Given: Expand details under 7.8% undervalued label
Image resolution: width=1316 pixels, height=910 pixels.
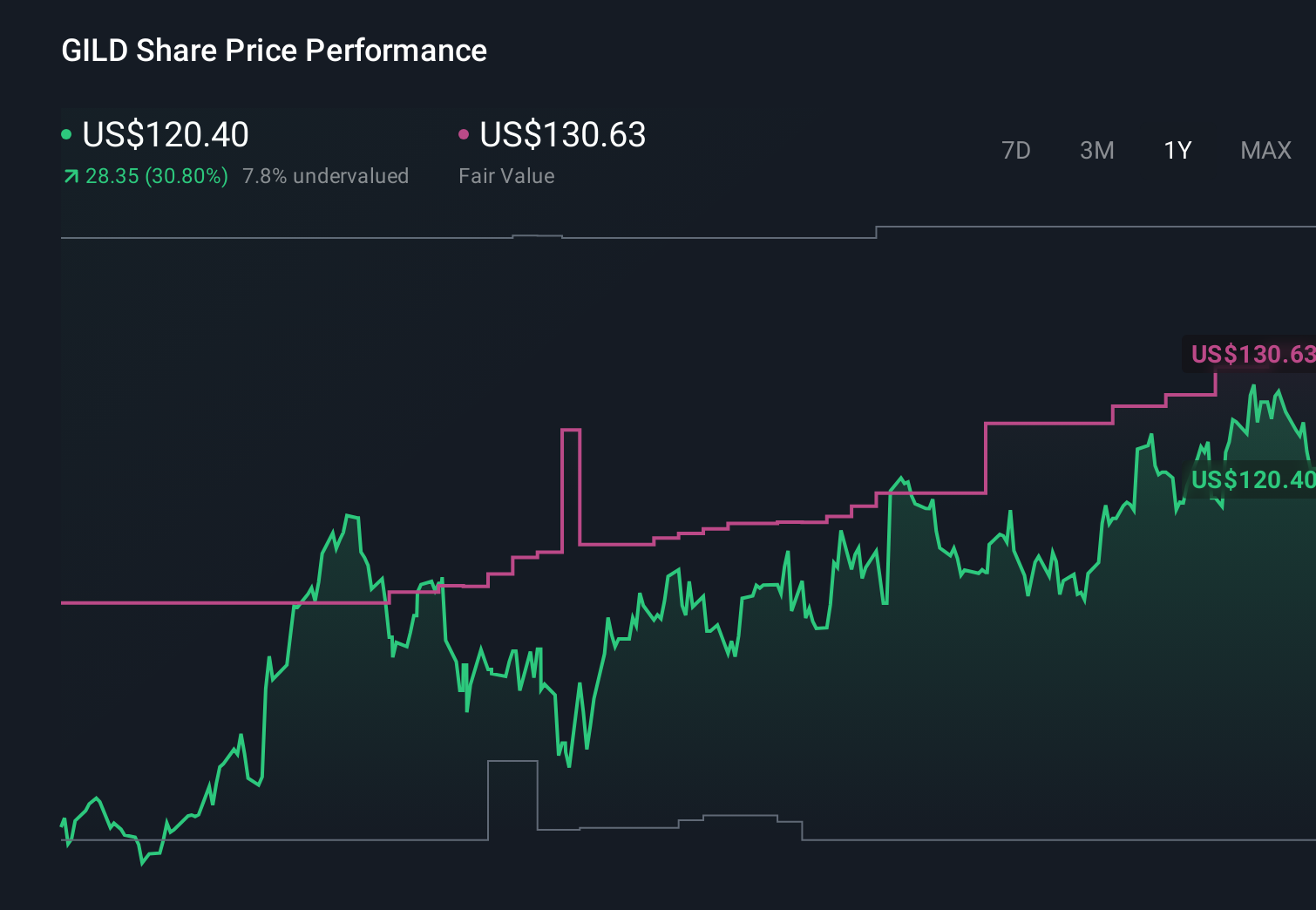Looking at the screenshot, I should point(327,175).
